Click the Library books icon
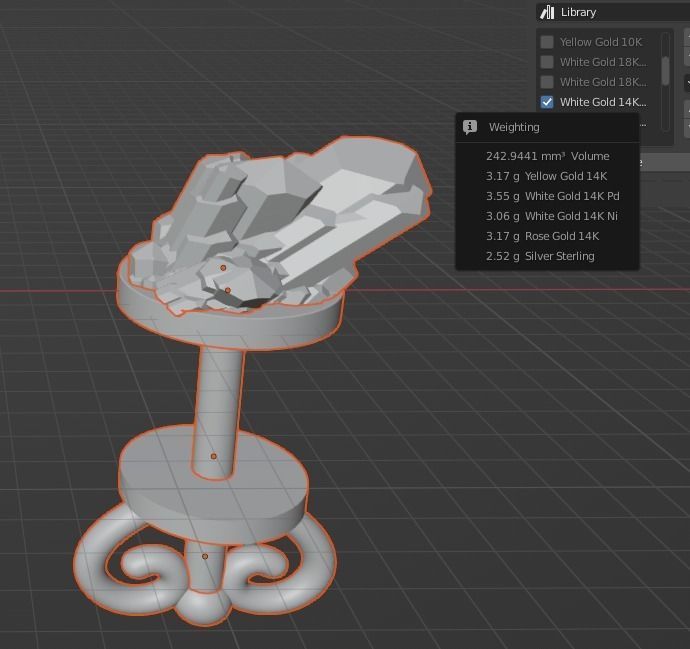 (x=547, y=12)
